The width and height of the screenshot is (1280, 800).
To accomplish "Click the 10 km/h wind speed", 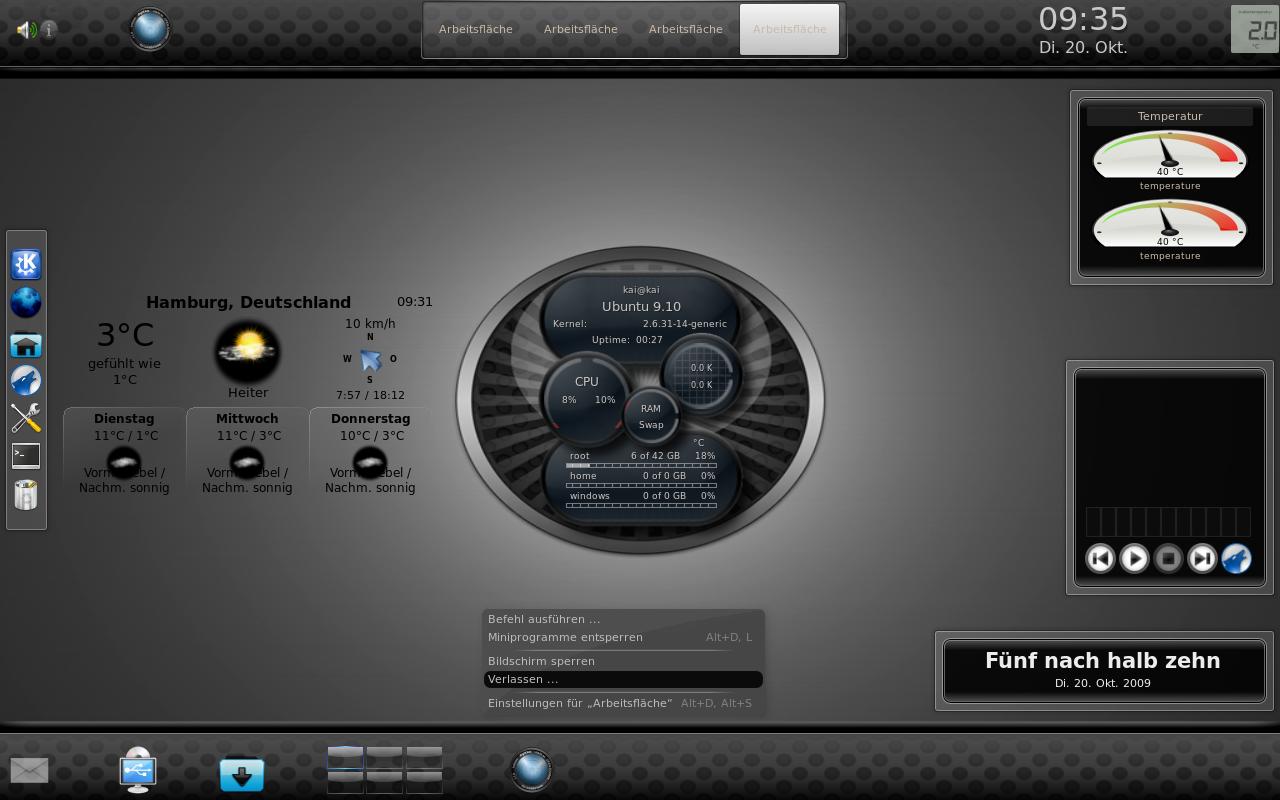I will [x=370, y=323].
